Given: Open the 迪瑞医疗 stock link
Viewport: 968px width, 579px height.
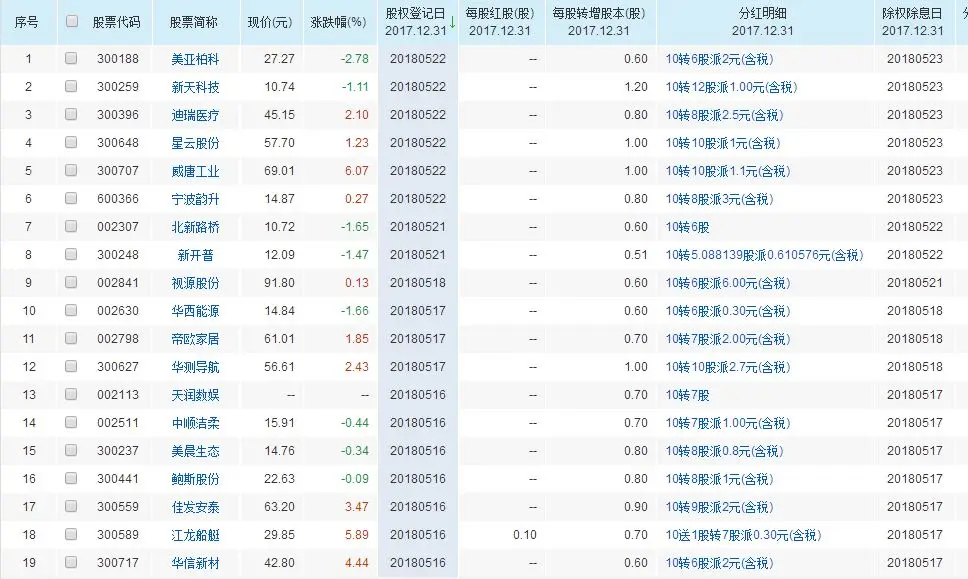Looking at the screenshot, I should [198, 114].
